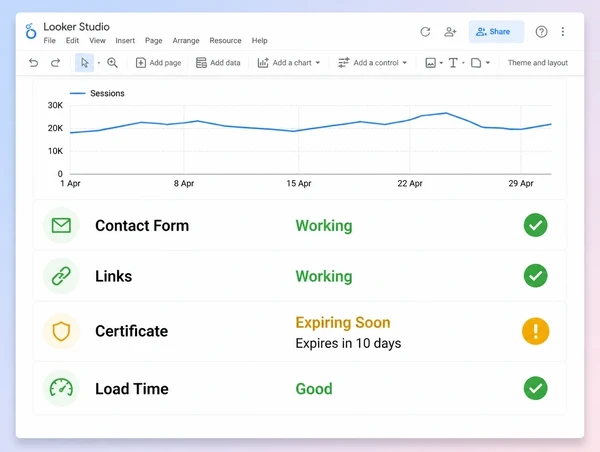Redo the last action
The height and width of the screenshot is (452, 600).
pos(55,63)
